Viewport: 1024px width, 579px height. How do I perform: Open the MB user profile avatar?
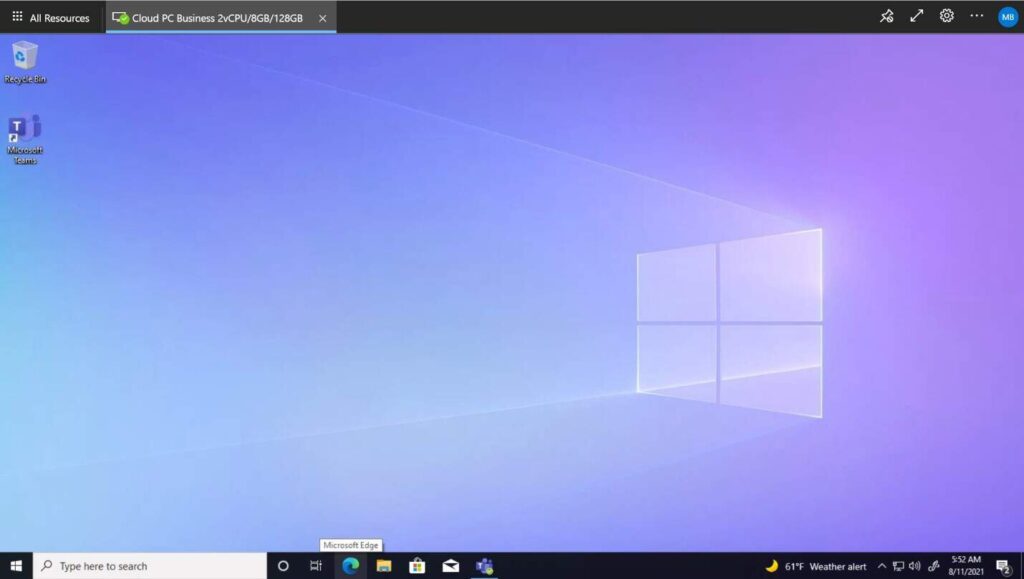coord(1007,17)
